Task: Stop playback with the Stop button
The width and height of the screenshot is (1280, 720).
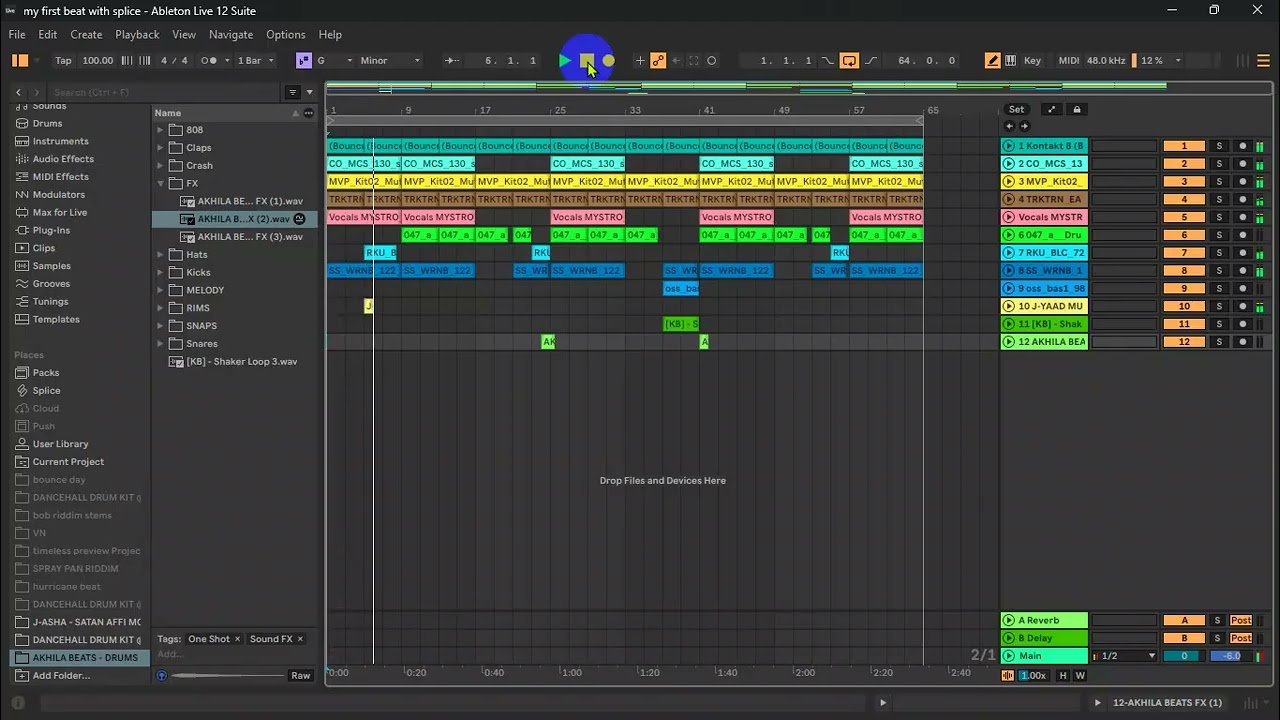Action: (x=587, y=61)
